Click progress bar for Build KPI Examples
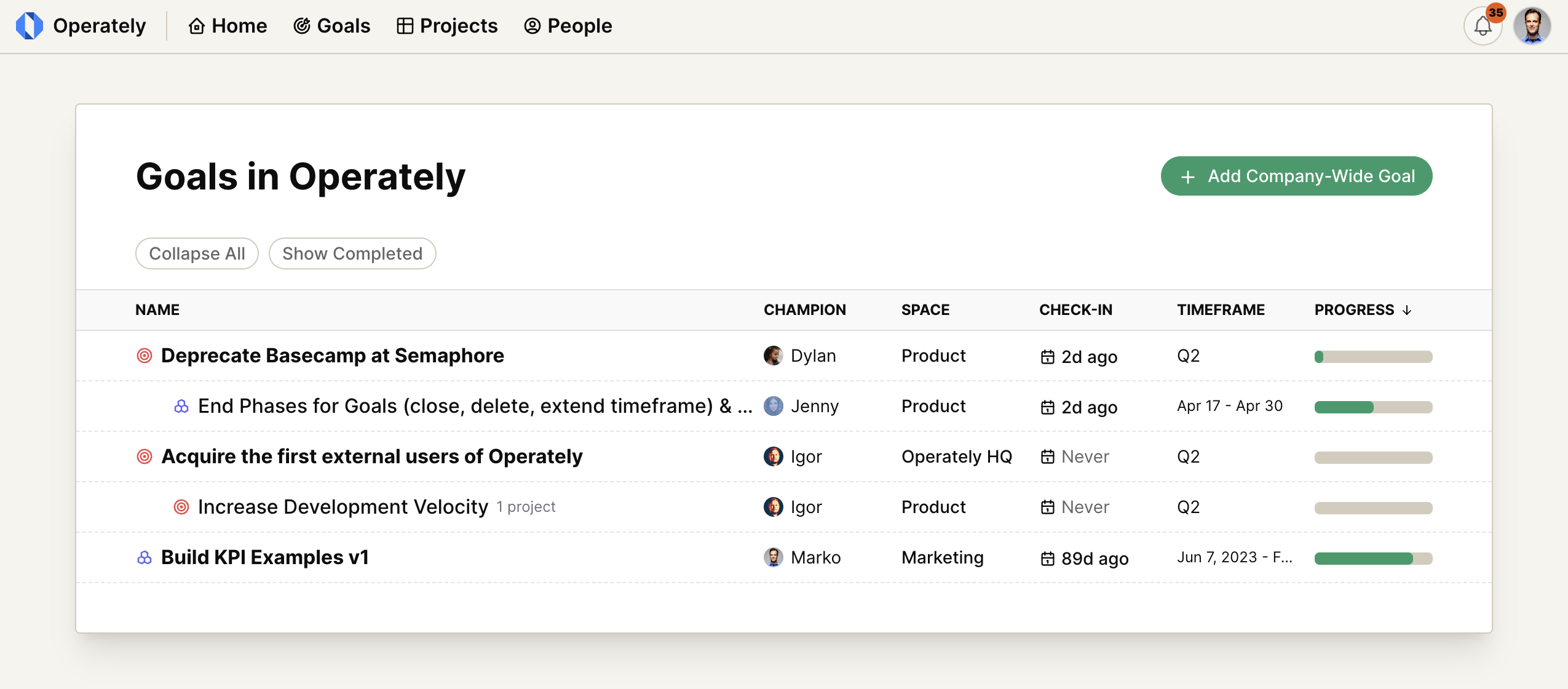Image resolution: width=1568 pixels, height=689 pixels. [1373, 559]
